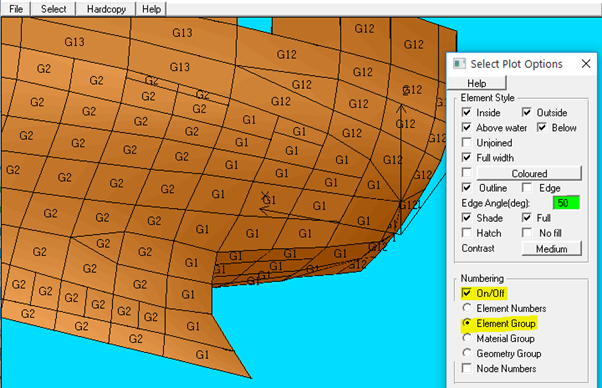Click the Coloured button
This screenshot has width=602, height=388.
coord(529,173)
